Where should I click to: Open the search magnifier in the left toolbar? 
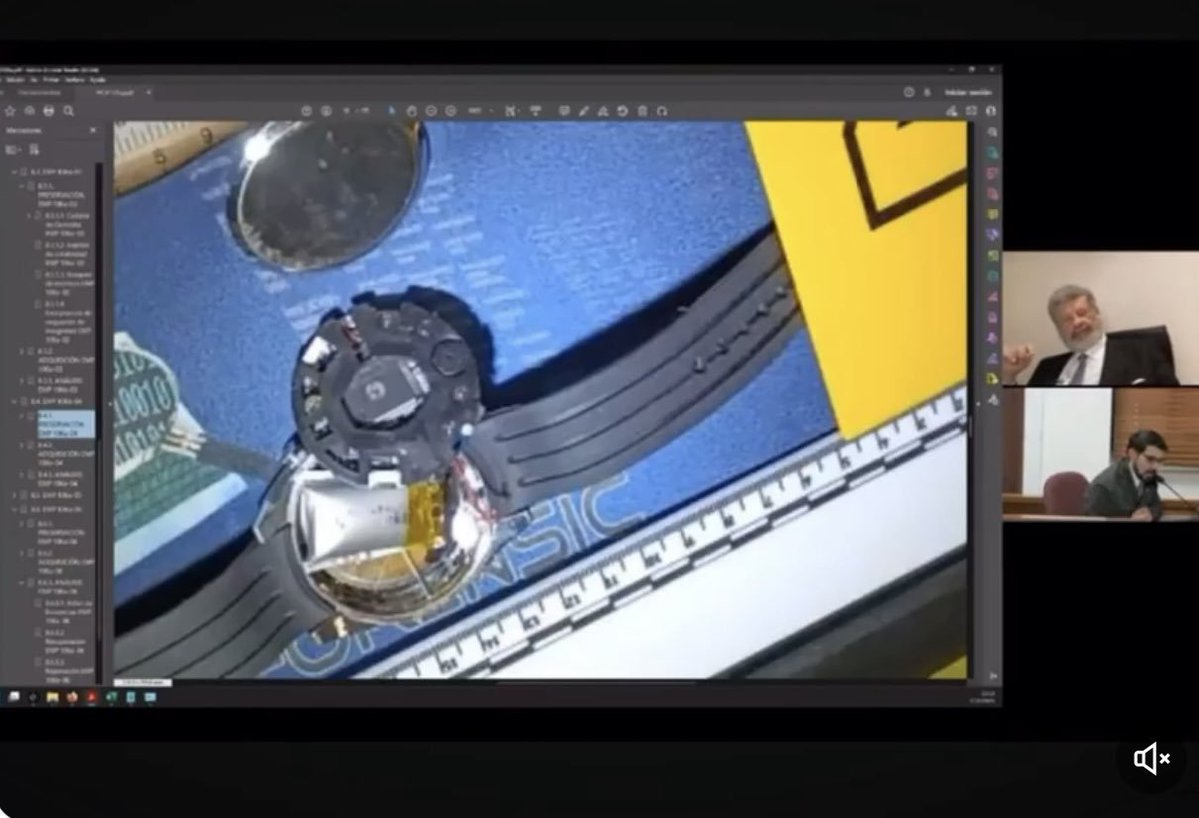[x=69, y=111]
